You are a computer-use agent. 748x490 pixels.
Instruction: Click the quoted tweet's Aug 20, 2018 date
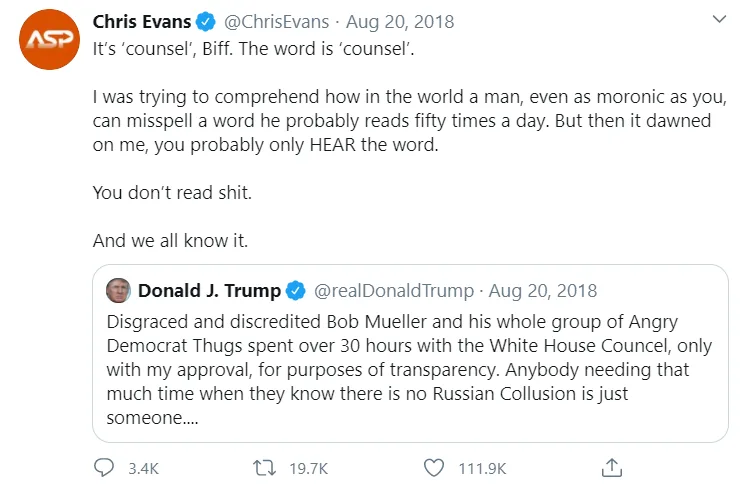(x=544, y=291)
